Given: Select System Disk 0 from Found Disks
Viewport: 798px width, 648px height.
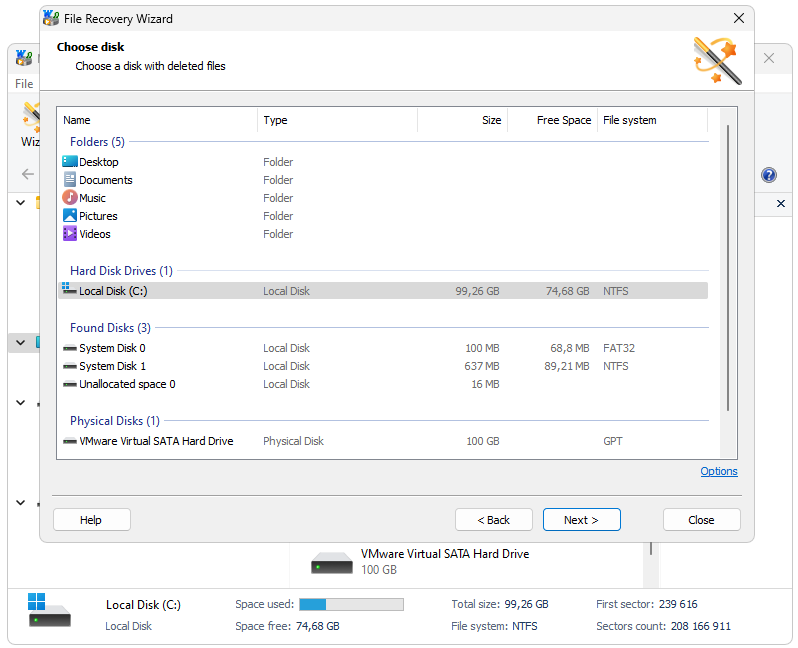Looking at the screenshot, I should click(x=112, y=348).
